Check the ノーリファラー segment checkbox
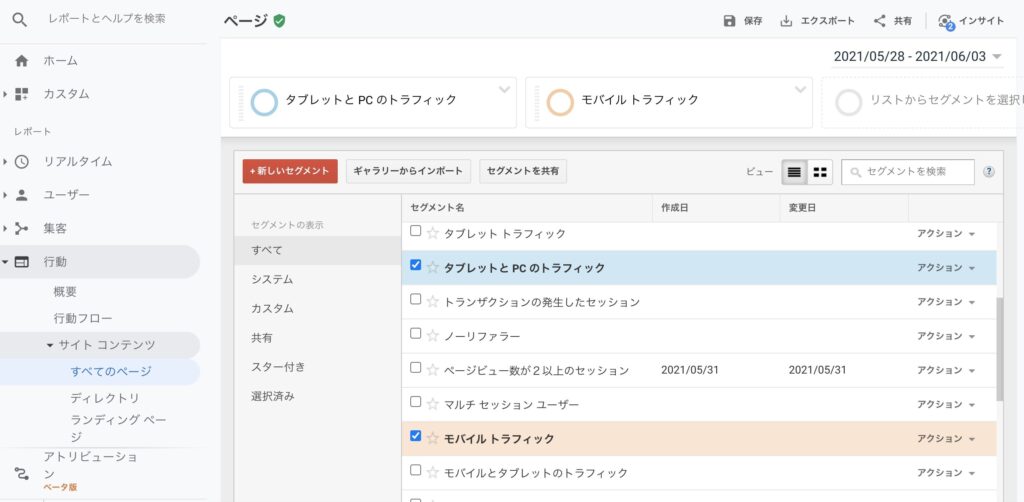Image resolution: width=1024 pixels, height=502 pixels. pos(415,333)
